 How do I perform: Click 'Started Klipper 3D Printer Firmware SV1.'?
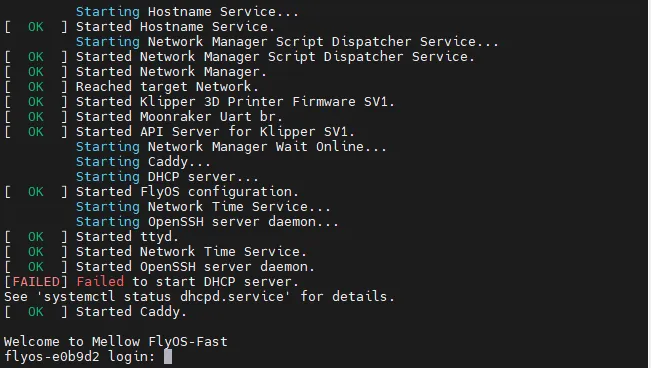tap(235, 102)
